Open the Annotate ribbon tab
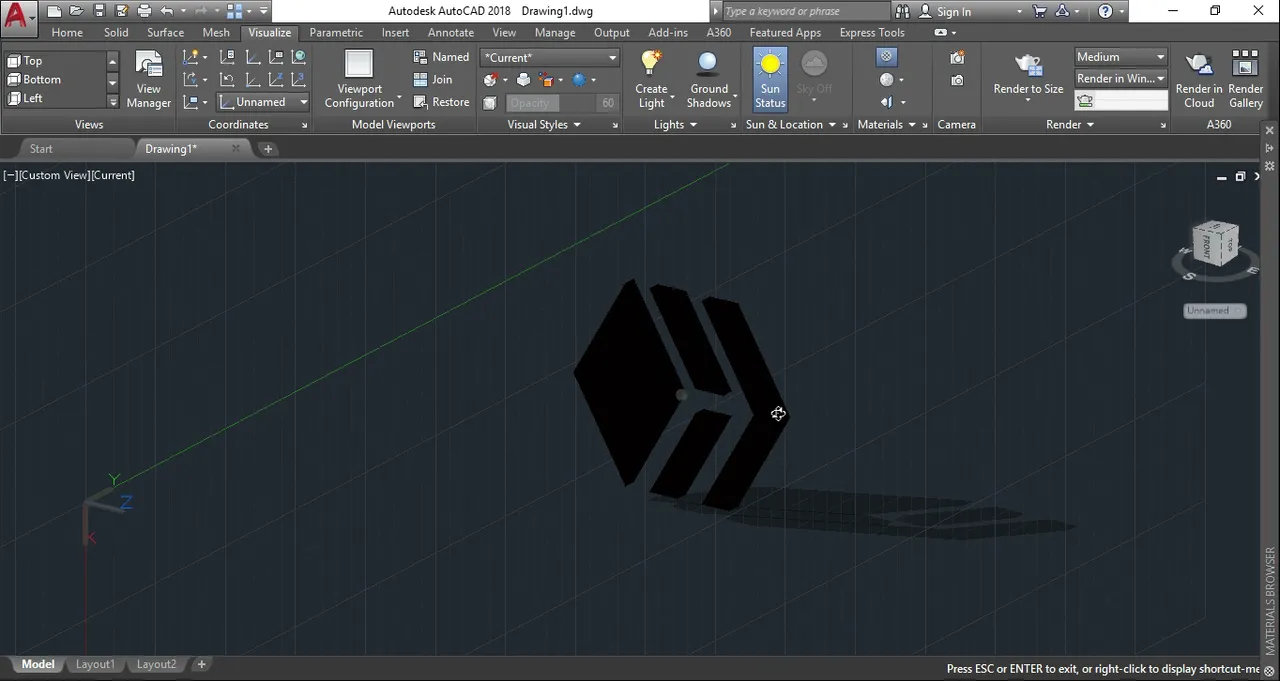Image resolution: width=1280 pixels, height=681 pixels. 451,32
